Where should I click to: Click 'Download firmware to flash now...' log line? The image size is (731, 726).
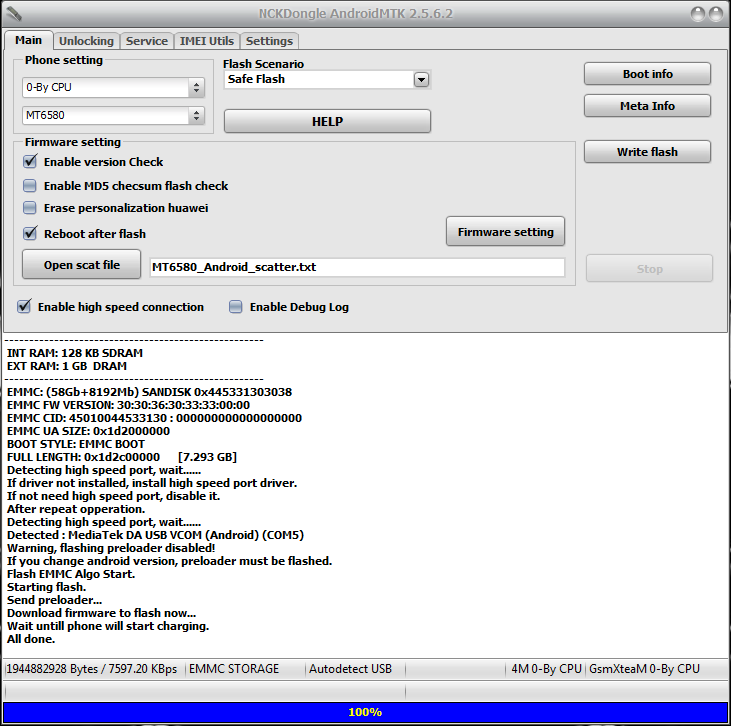pyautogui.click(x=102, y=614)
